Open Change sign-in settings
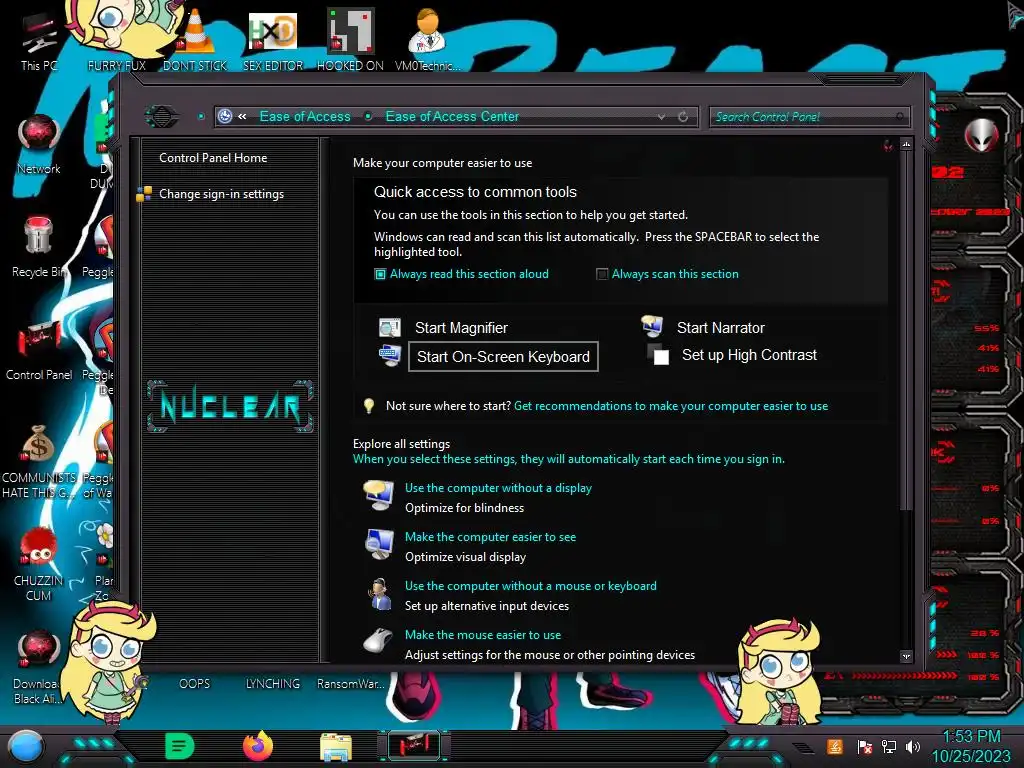Image resolution: width=1024 pixels, height=768 pixels. point(221,194)
